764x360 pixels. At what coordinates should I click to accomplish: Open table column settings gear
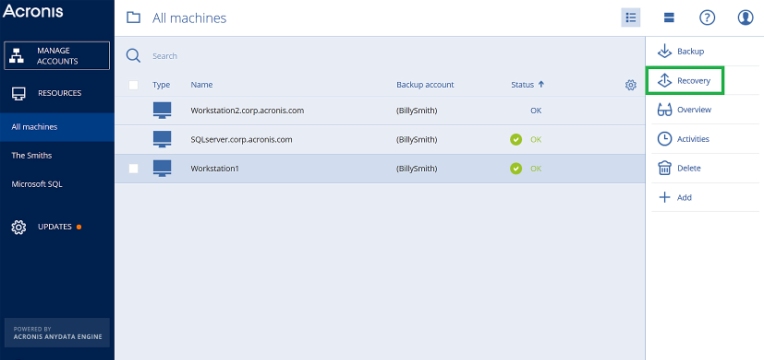pos(630,85)
